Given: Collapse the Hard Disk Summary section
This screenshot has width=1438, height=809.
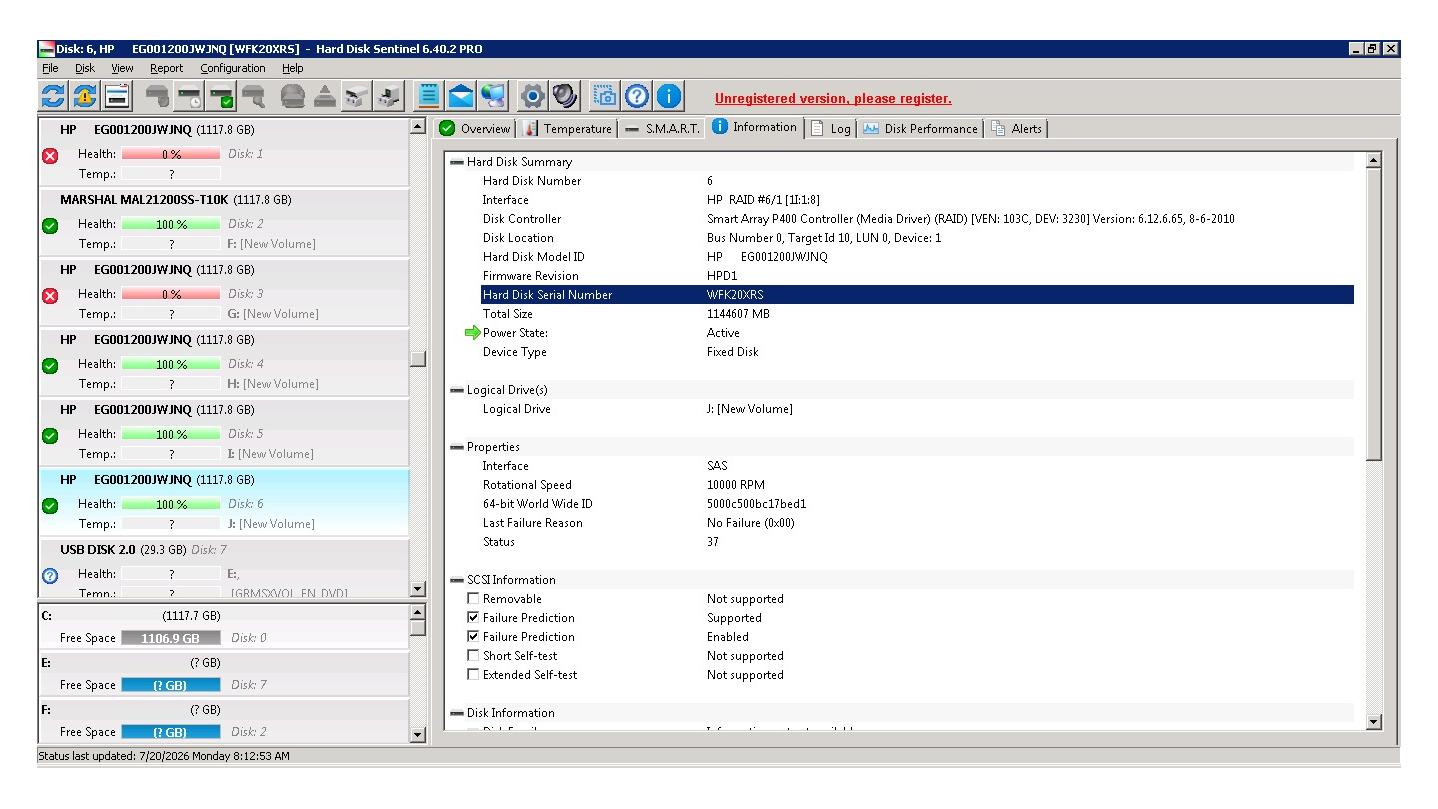Looking at the screenshot, I should pos(457,162).
